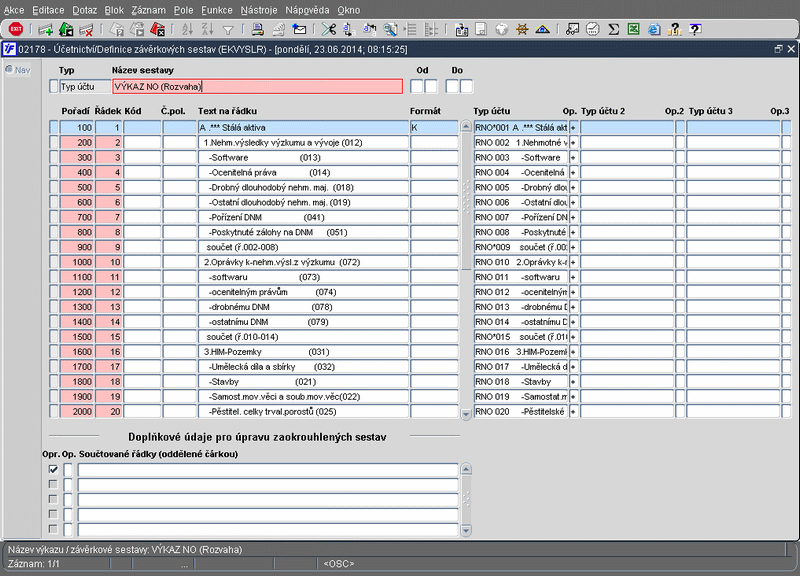Click the Název sestavy field VÝKAZ NO (Rozvaha)
This screenshot has height=576, width=800.
coord(257,86)
